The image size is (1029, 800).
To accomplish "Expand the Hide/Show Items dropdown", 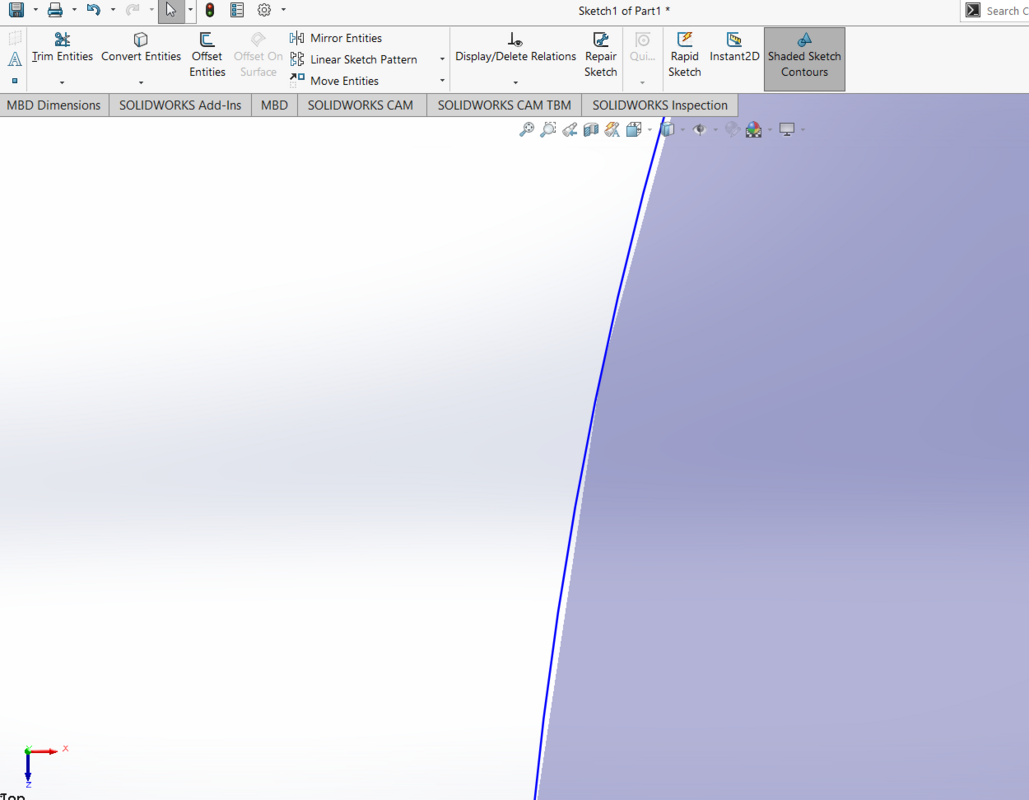I will click(700, 129).
